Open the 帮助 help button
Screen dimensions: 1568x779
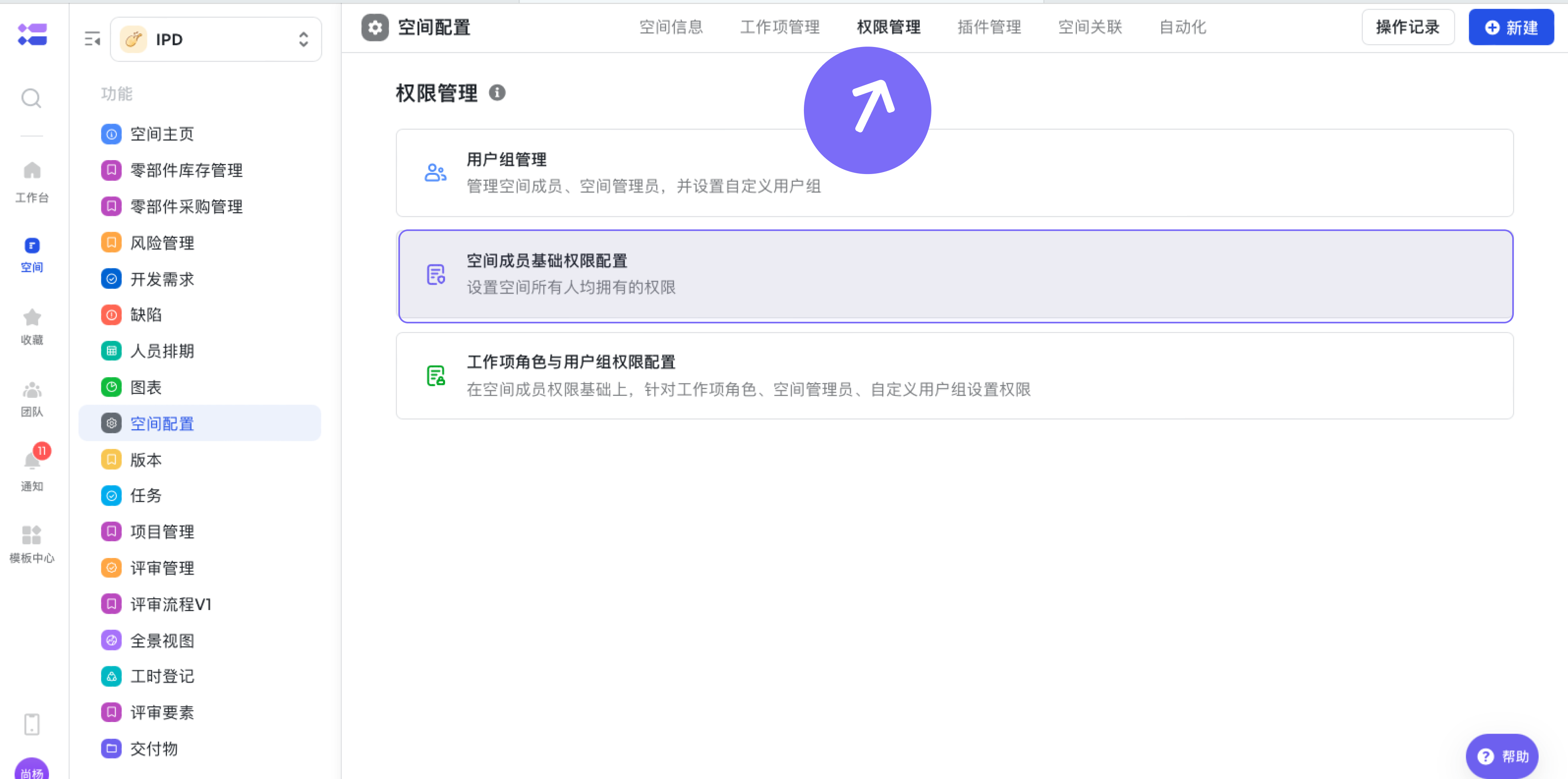coord(1502,756)
